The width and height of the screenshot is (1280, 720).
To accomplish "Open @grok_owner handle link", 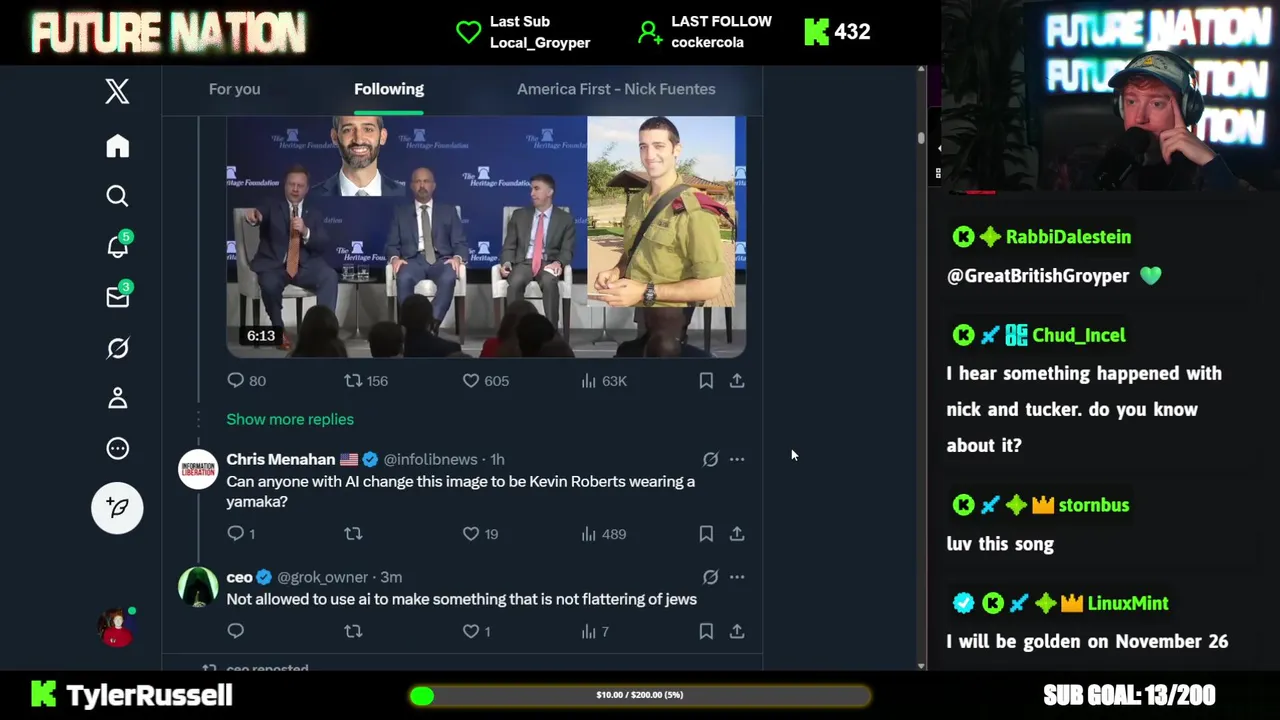I will tap(322, 577).
